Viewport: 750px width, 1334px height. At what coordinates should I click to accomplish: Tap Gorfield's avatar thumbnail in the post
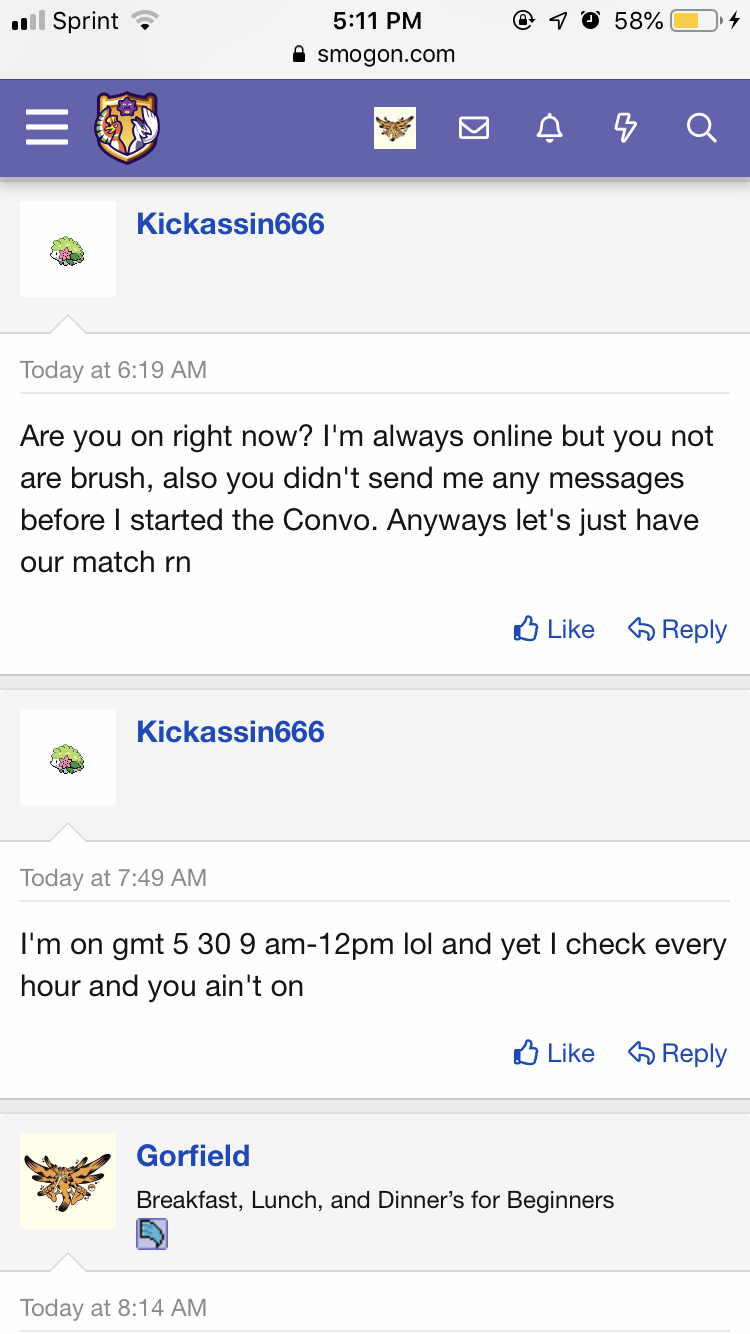point(68,1181)
